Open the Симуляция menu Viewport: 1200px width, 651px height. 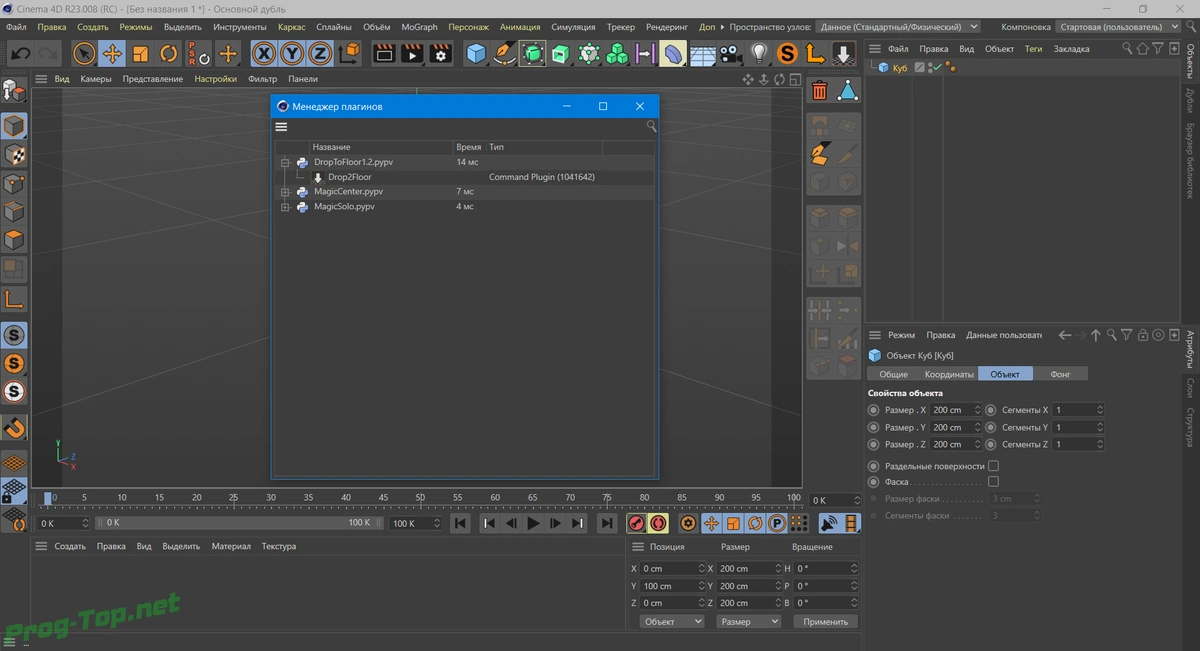[573, 27]
